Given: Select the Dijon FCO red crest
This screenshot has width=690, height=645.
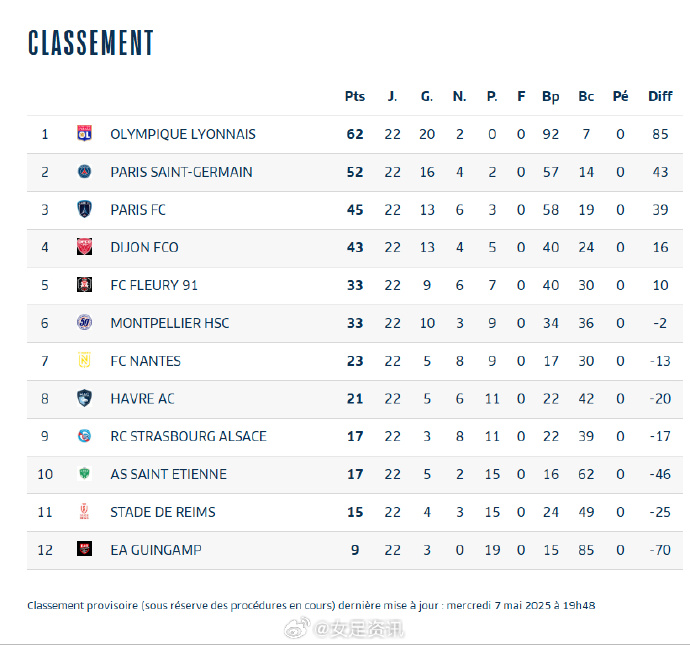Looking at the screenshot, I should (x=84, y=247).
